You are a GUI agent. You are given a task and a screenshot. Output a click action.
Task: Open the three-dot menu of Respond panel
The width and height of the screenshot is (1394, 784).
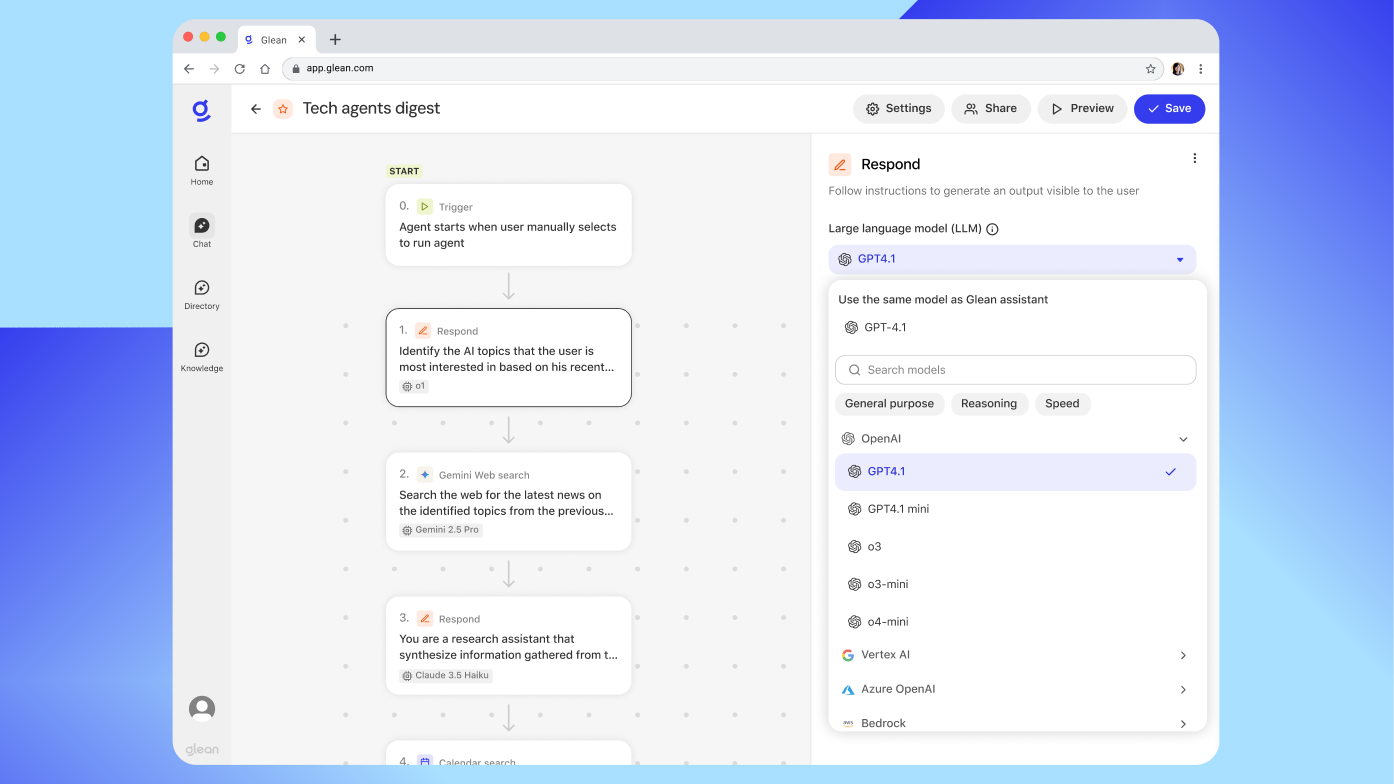click(x=1194, y=158)
